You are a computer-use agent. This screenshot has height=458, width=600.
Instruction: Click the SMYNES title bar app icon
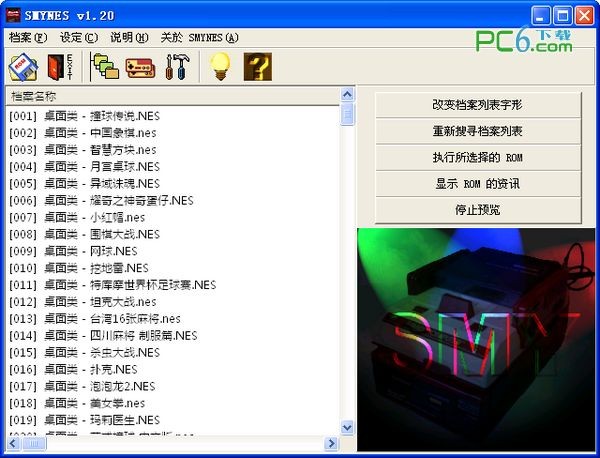[13, 15]
